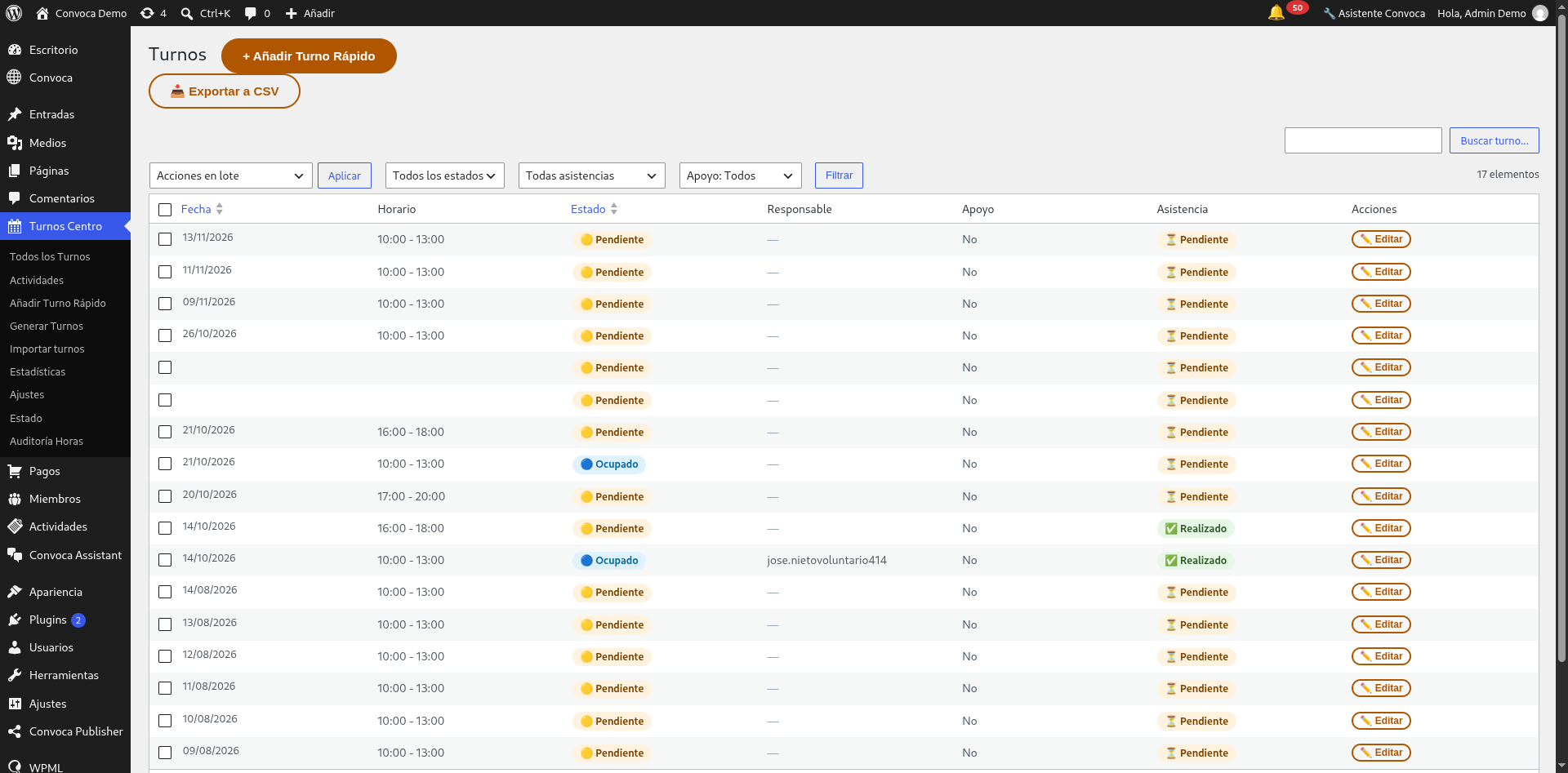The image size is (1568, 773).
Task: Open the comments bubble icon in admin bar
Action: click(251, 13)
